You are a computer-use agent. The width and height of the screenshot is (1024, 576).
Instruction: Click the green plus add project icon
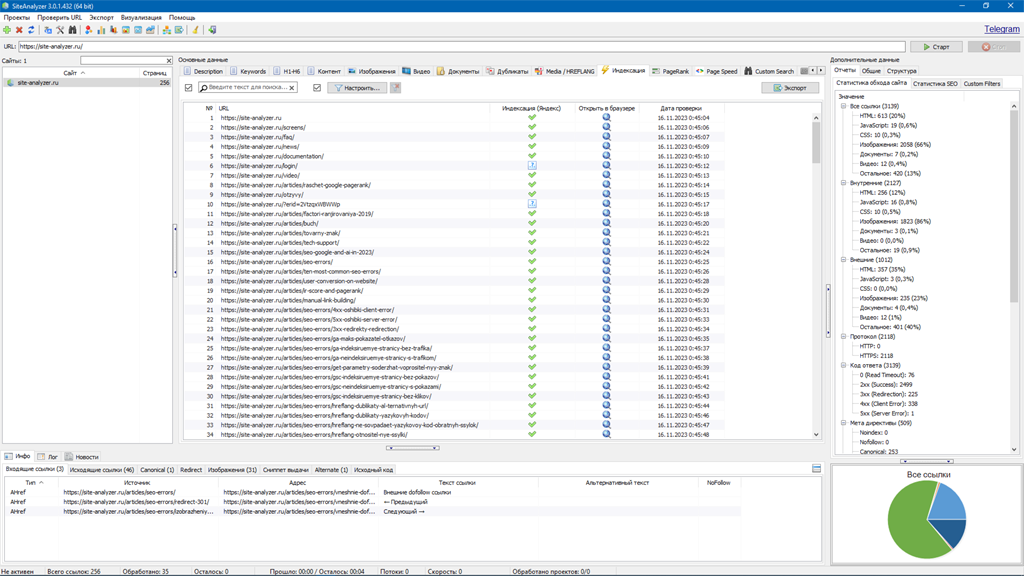coord(7,30)
